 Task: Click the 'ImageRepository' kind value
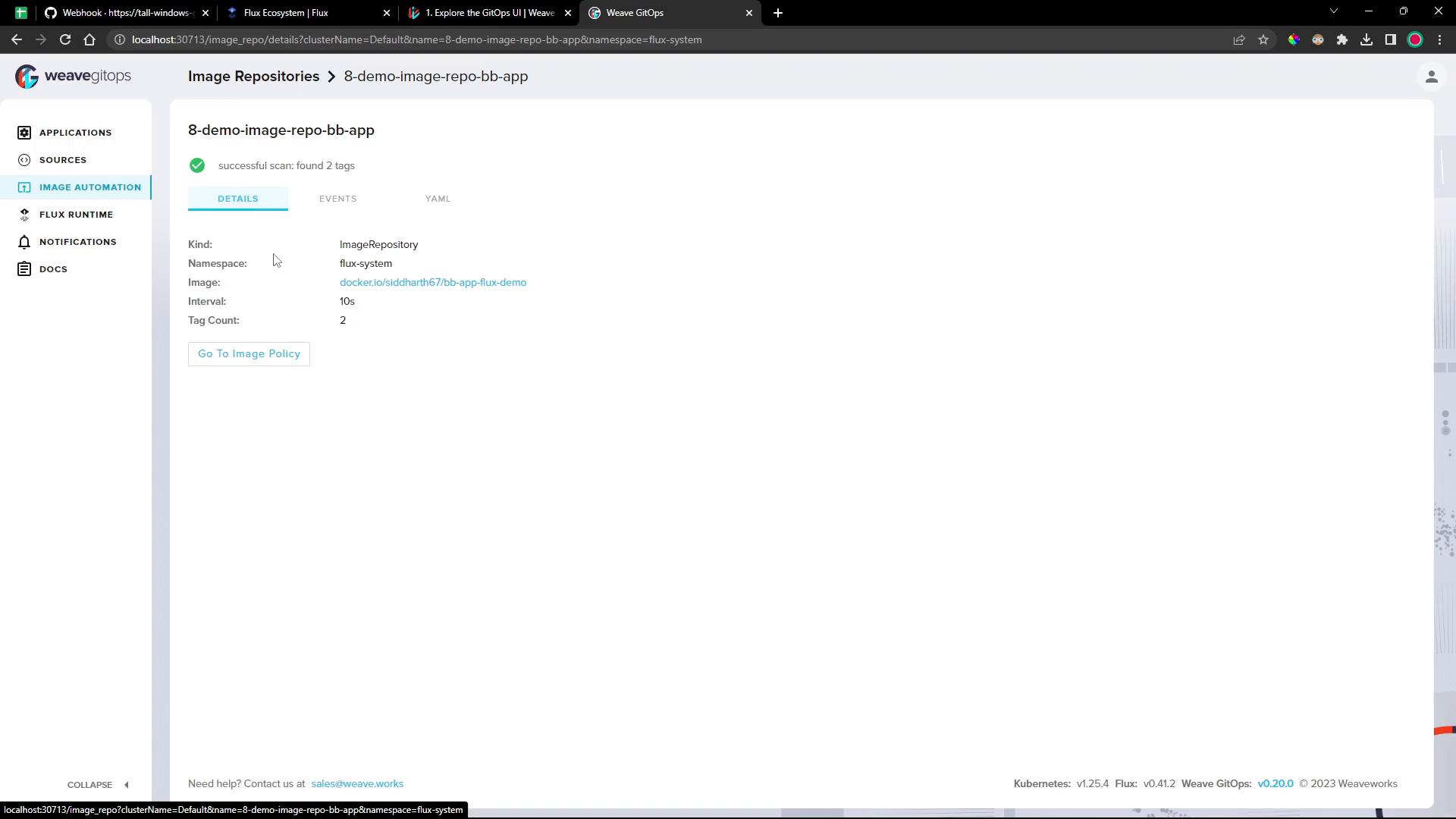point(378,245)
